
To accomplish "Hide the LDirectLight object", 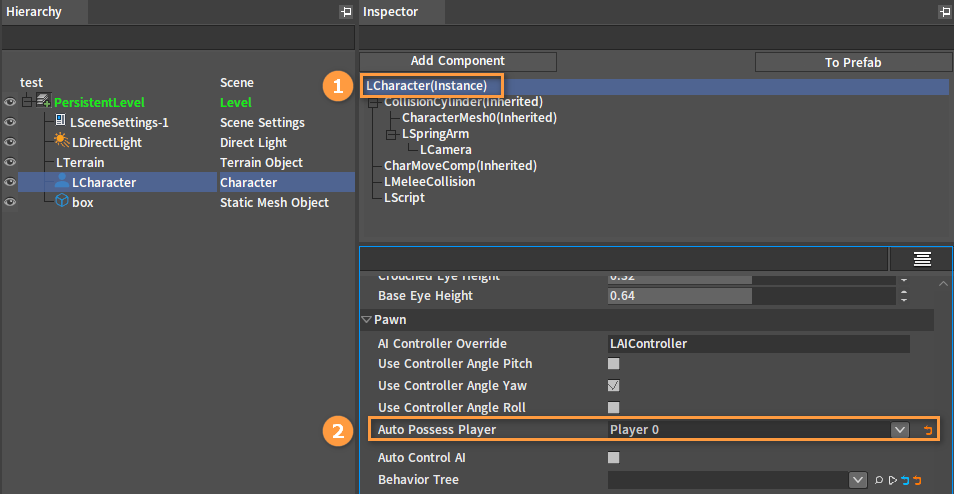I will pyautogui.click(x=10, y=142).
